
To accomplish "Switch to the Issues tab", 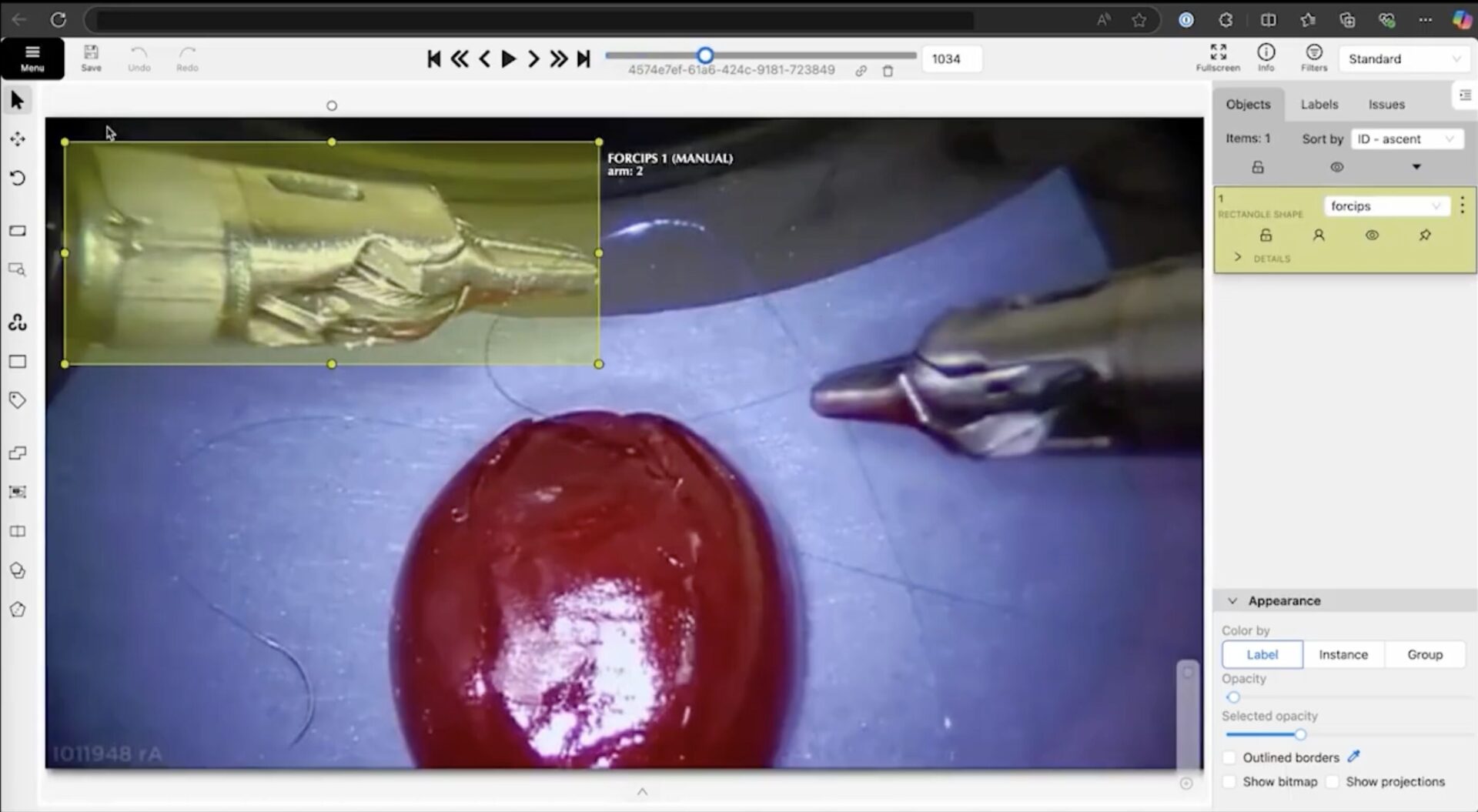I will coord(1386,105).
